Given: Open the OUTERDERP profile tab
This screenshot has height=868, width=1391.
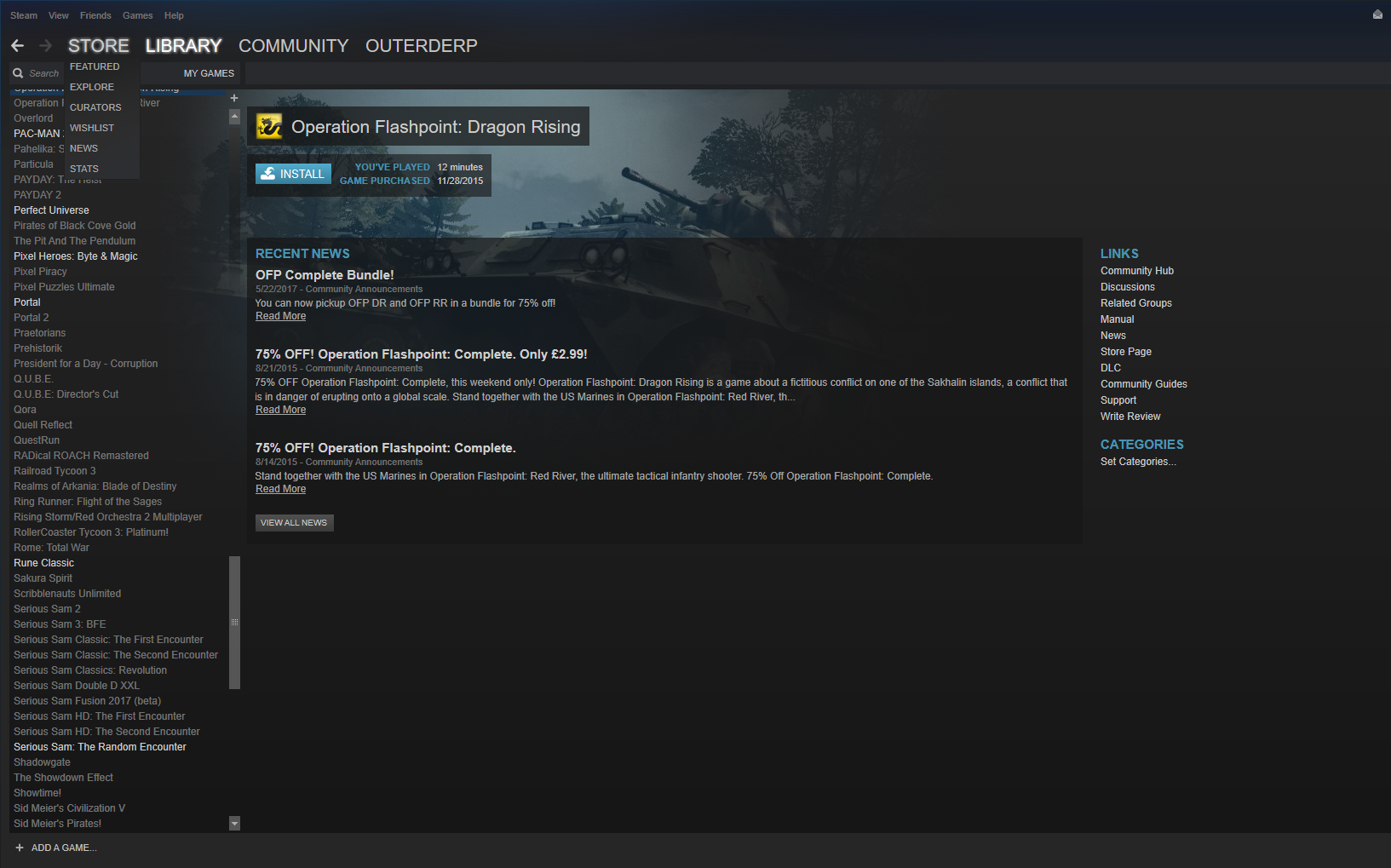Looking at the screenshot, I should point(422,46).
